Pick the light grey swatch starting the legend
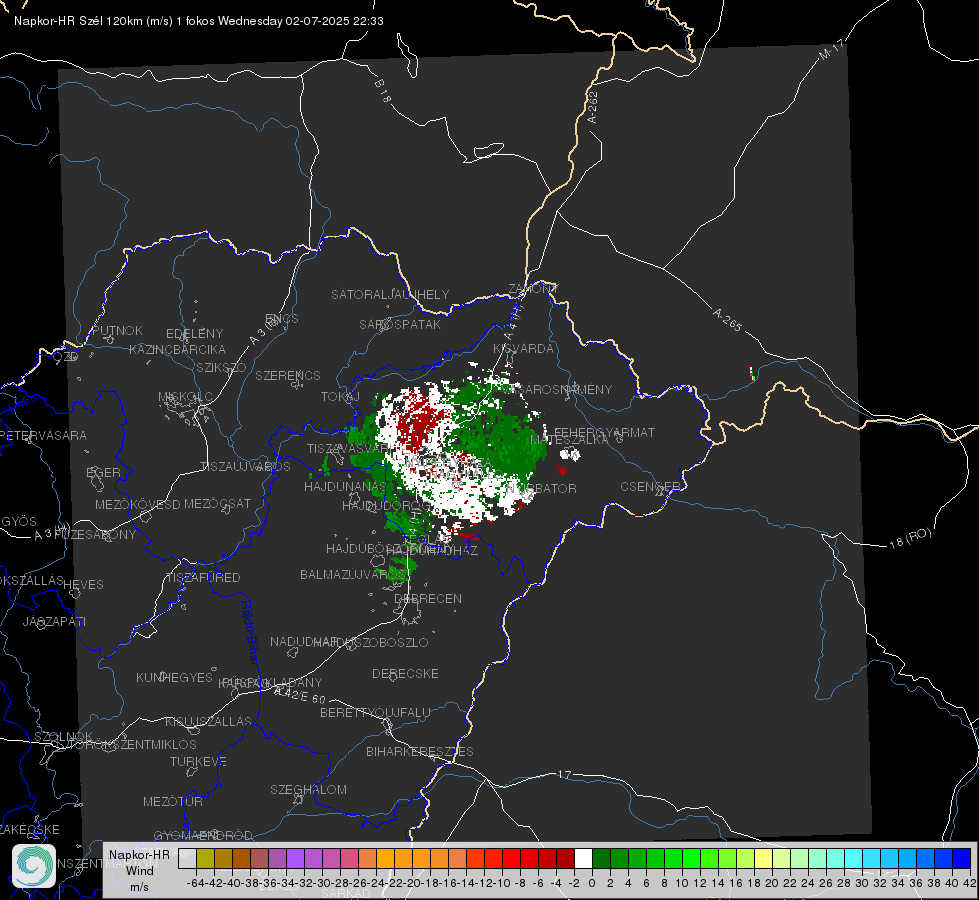 click(187, 858)
